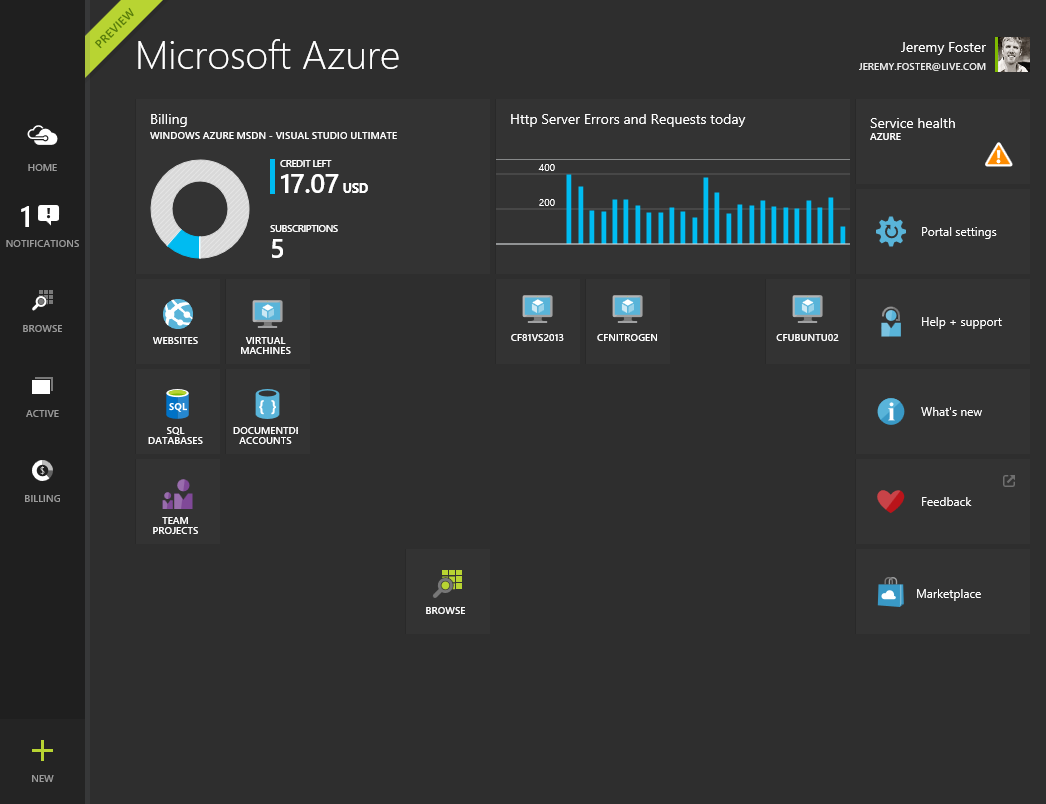Image resolution: width=1046 pixels, height=804 pixels.
Task: Open the CFNITROGEN virtual machine tile
Action: pos(627,321)
